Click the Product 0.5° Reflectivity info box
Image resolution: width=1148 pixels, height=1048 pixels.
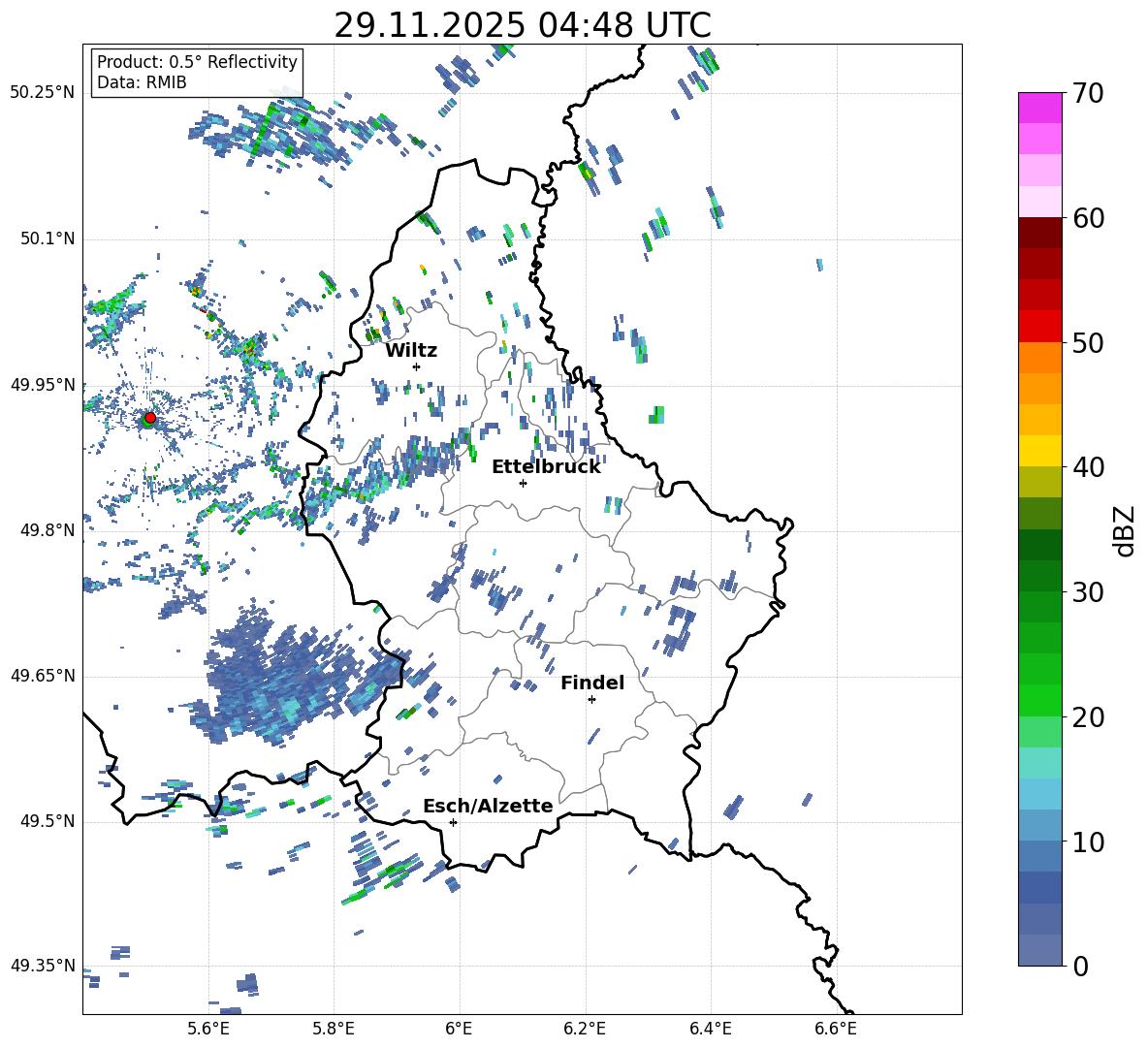197,73
